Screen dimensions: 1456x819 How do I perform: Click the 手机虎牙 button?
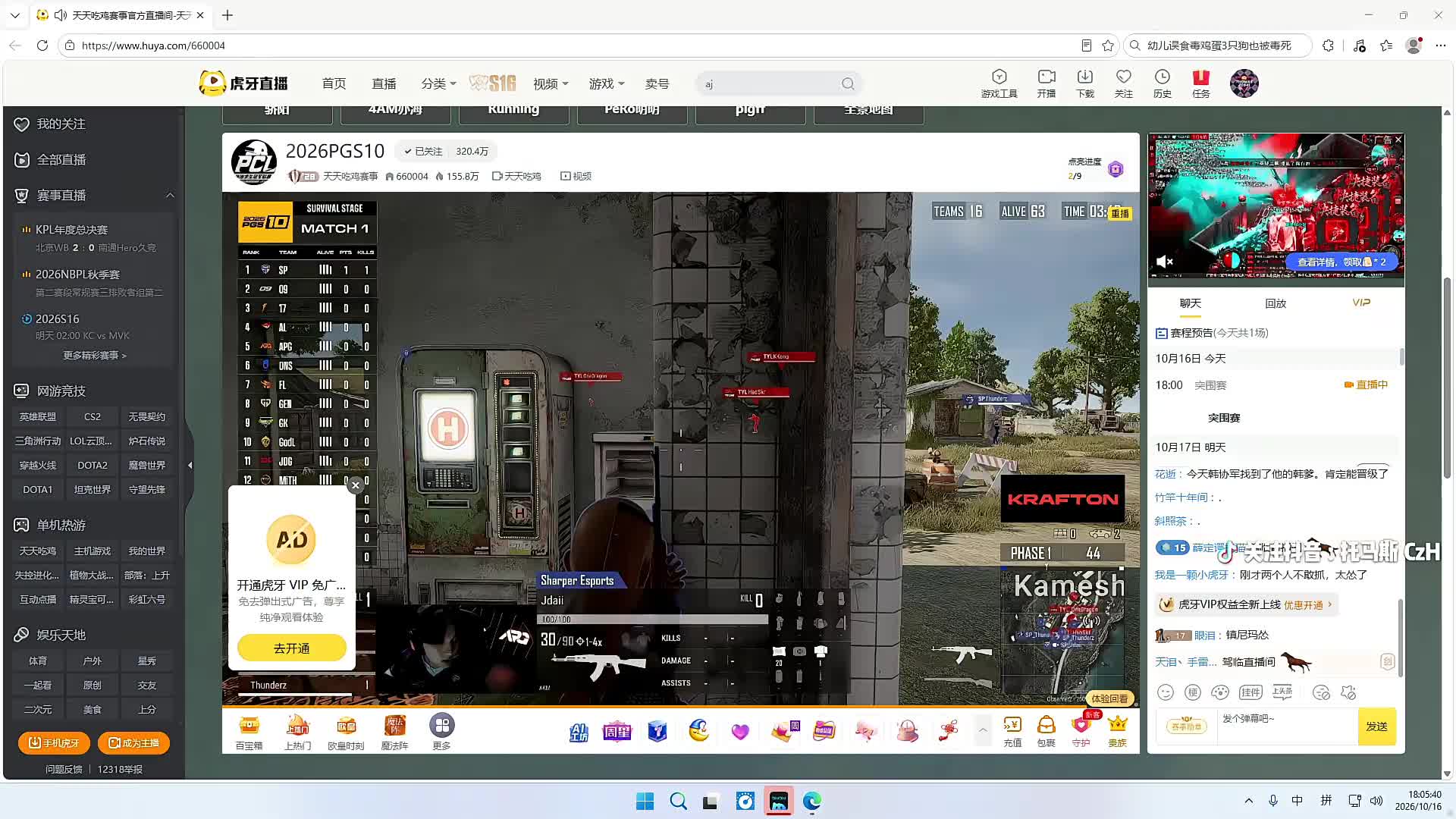pyautogui.click(x=54, y=743)
